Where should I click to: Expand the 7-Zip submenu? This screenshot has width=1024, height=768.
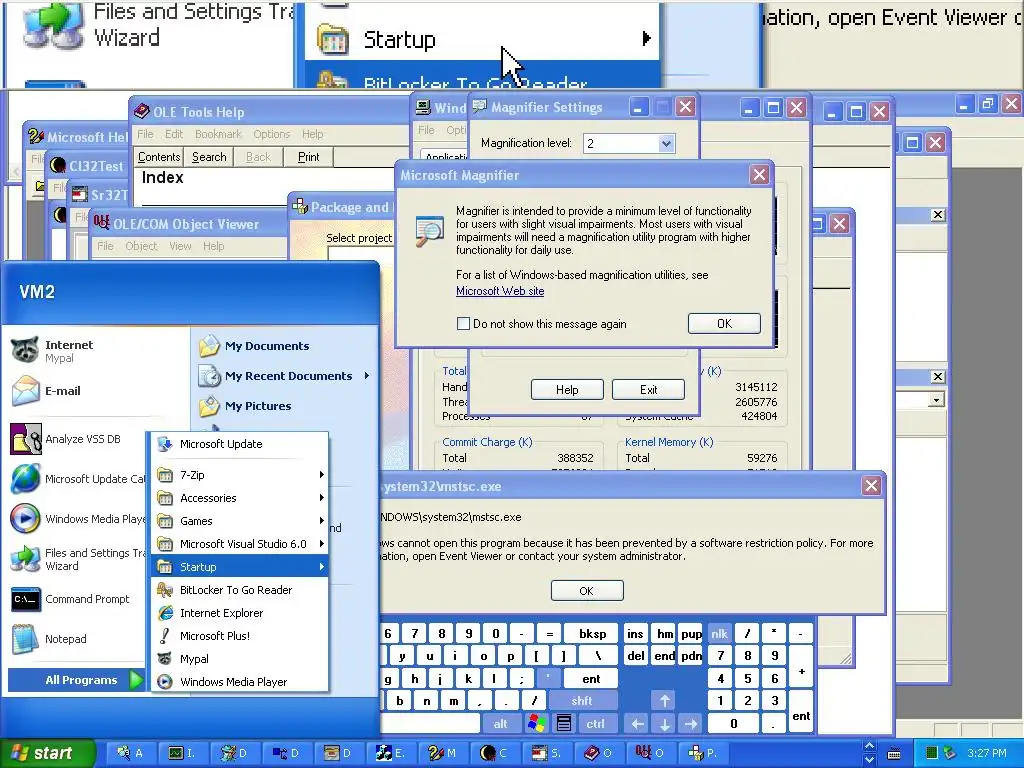(240, 475)
